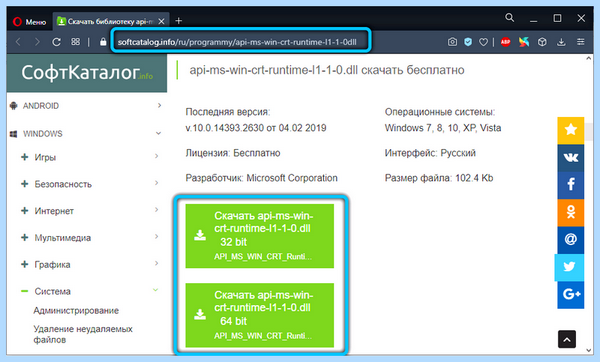Download the 64 bit dll
Screen dimensions: 600x362
[x=260, y=315]
